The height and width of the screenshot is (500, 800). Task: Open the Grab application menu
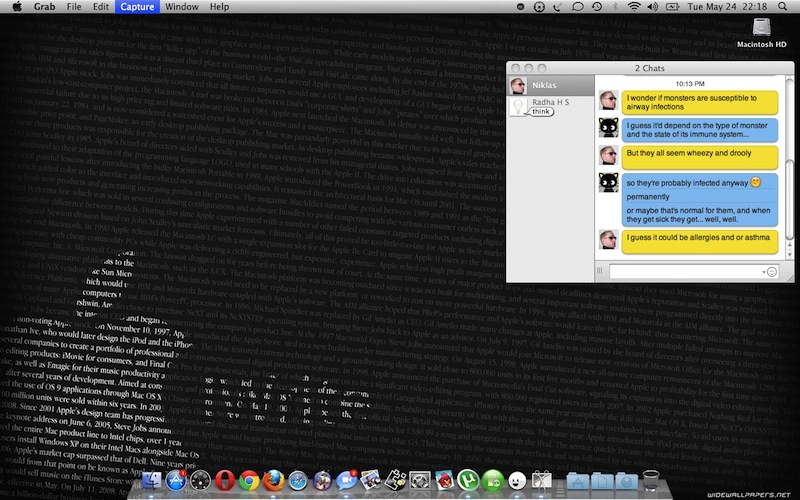(43, 7)
